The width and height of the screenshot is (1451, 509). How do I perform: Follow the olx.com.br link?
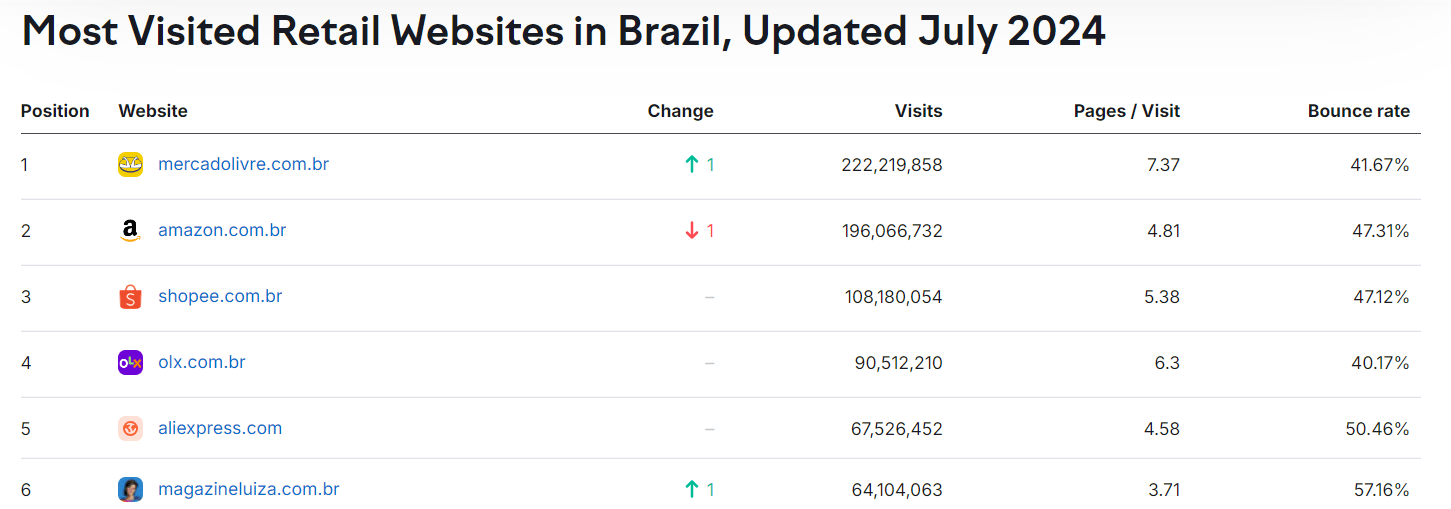click(x=202, y=362)
